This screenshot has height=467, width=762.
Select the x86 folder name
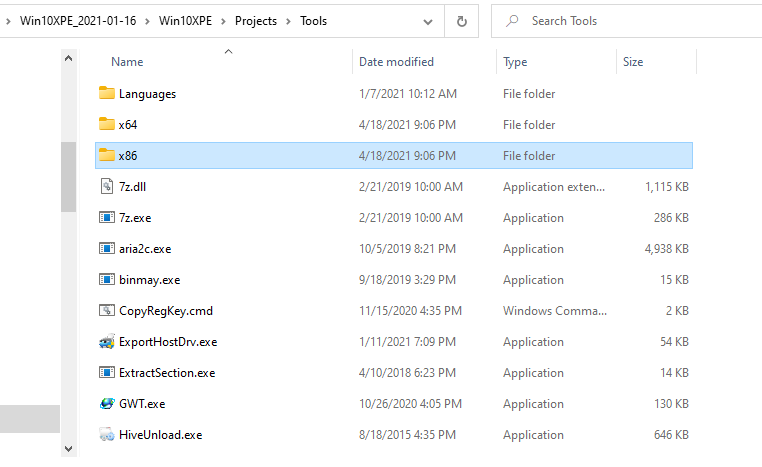pos(128,156)
